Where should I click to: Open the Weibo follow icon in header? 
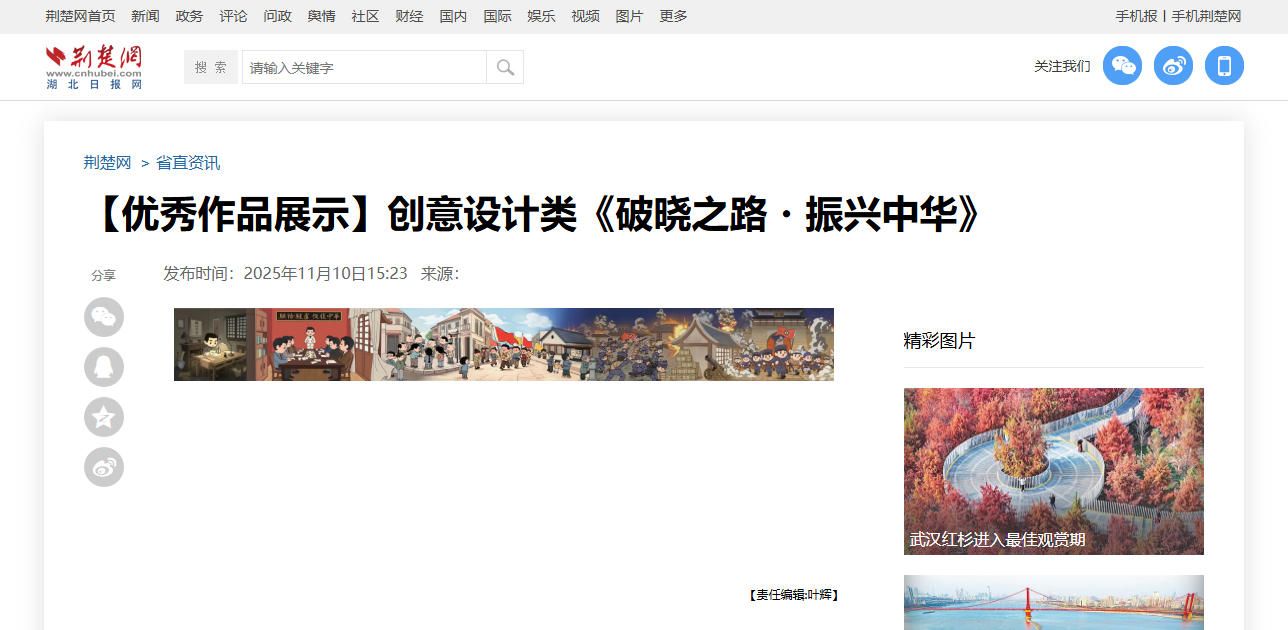click(x=1173, y=66)
